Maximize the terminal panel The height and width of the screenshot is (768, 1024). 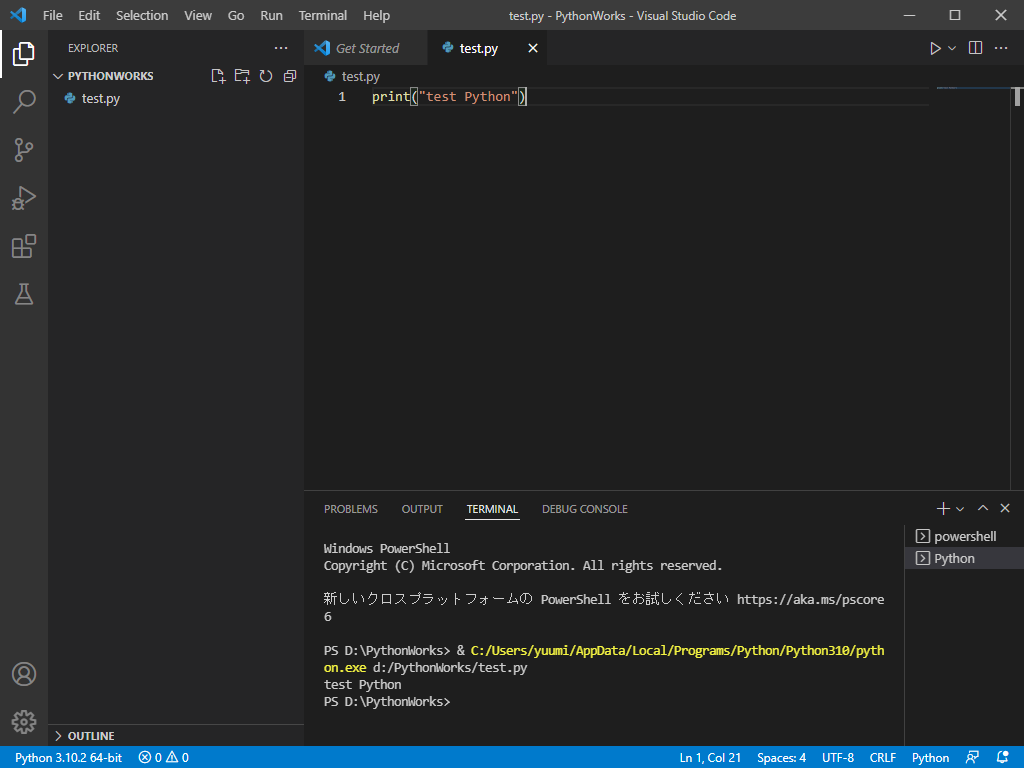pos(983,508)
